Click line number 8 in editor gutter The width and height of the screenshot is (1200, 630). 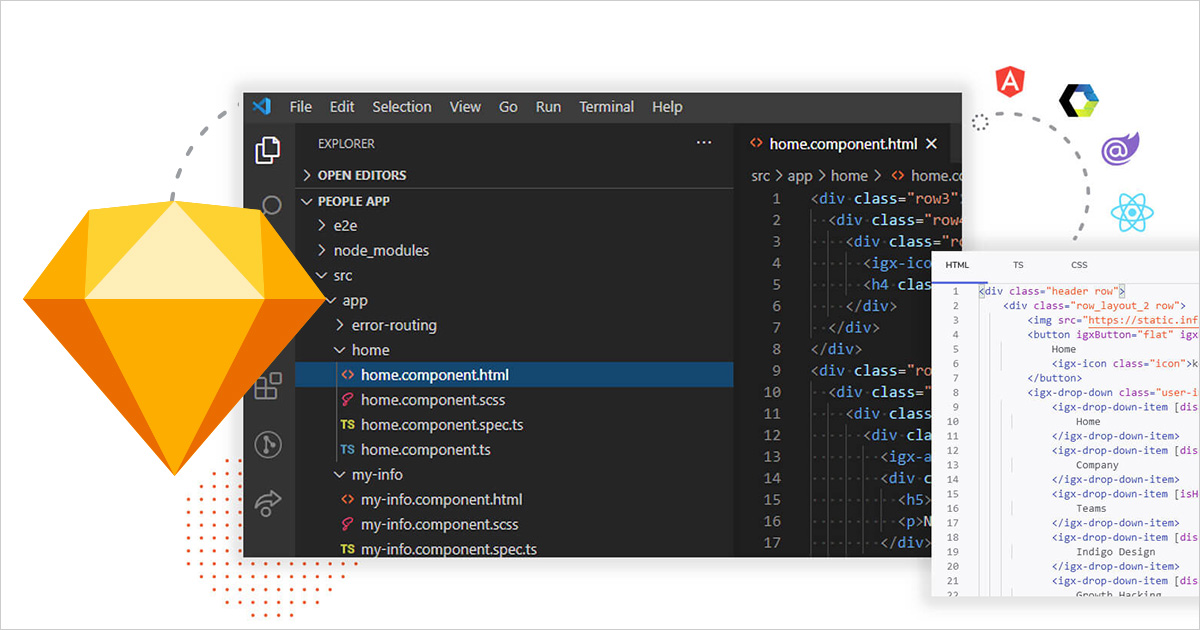pos(776,349)
